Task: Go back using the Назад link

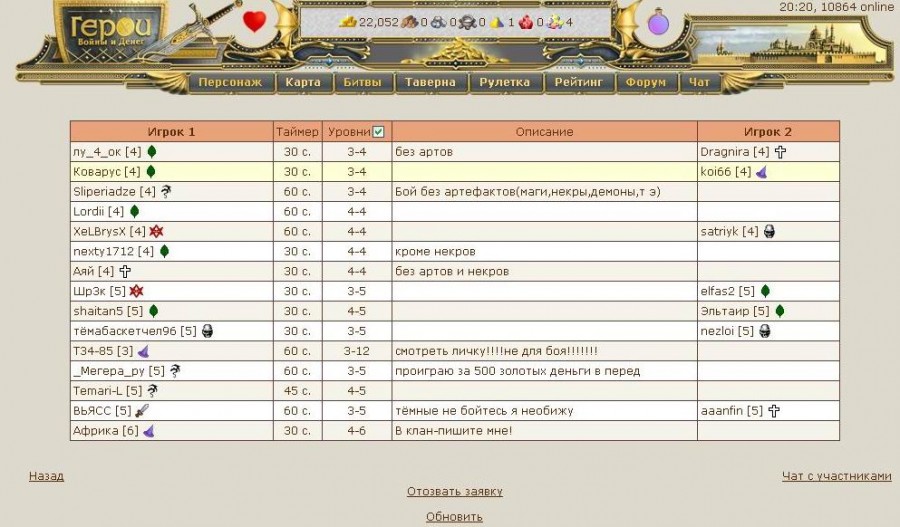Action: pyautogui.click(x=46, y=476)
